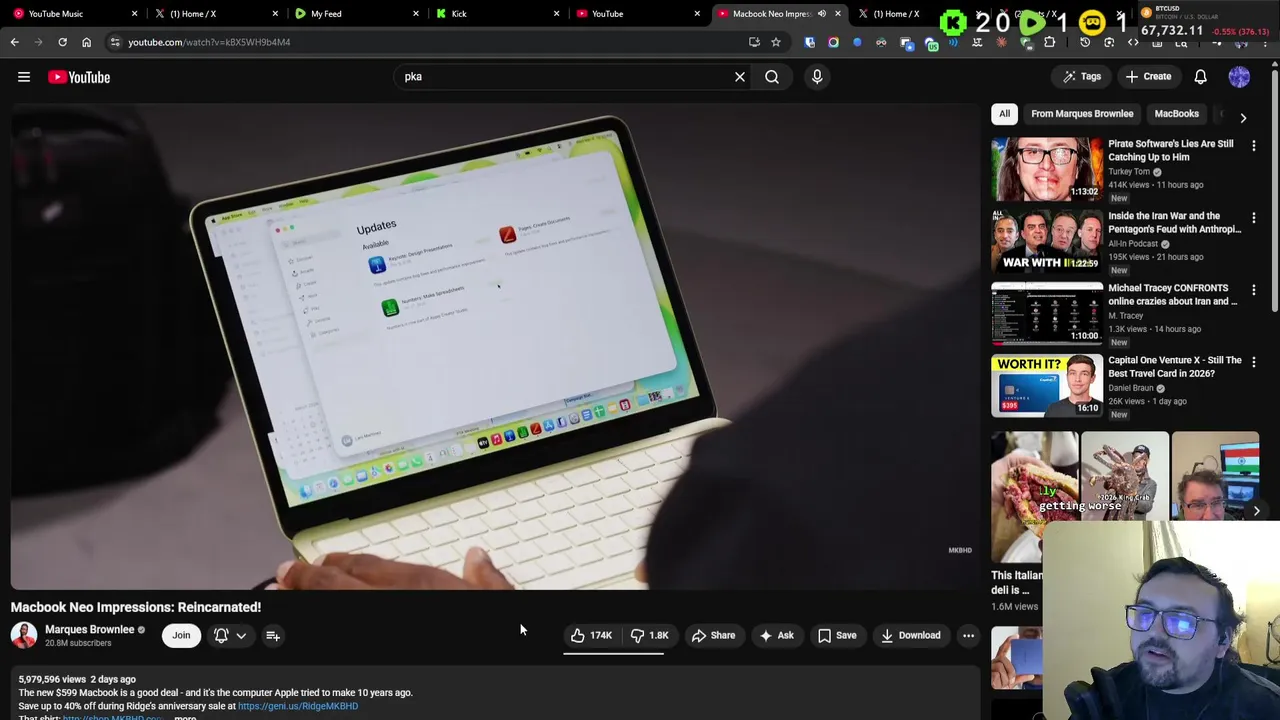This screenshot has width=1280, height=720.
Task: Reload the page
Action: pyautogui.click(x=62, y=42)
